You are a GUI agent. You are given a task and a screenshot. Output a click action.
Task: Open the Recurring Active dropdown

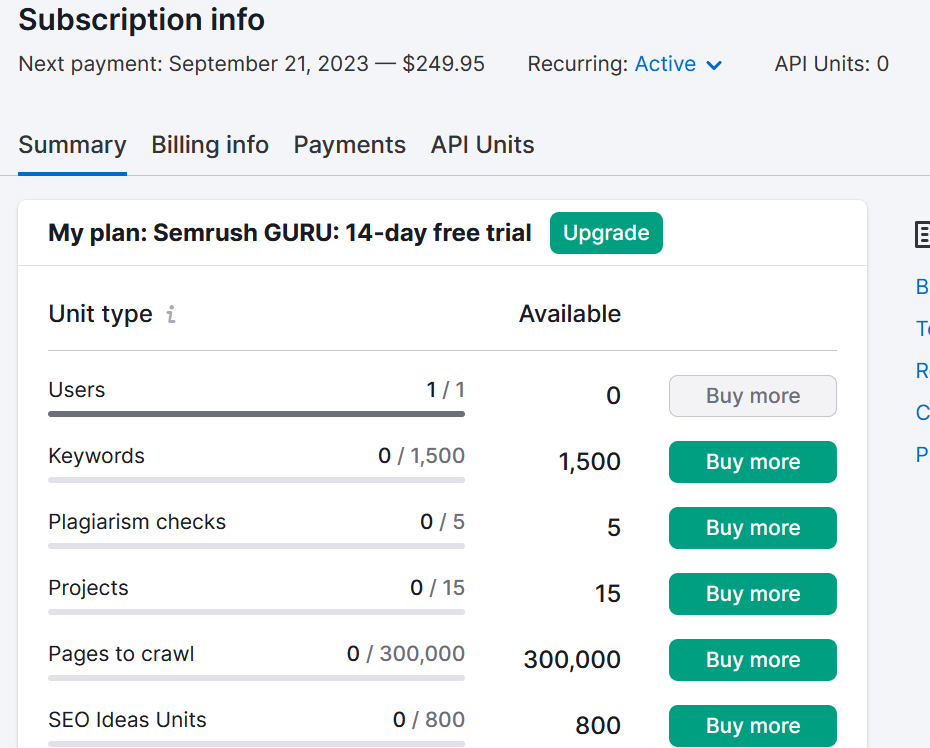tap(679, 64)
